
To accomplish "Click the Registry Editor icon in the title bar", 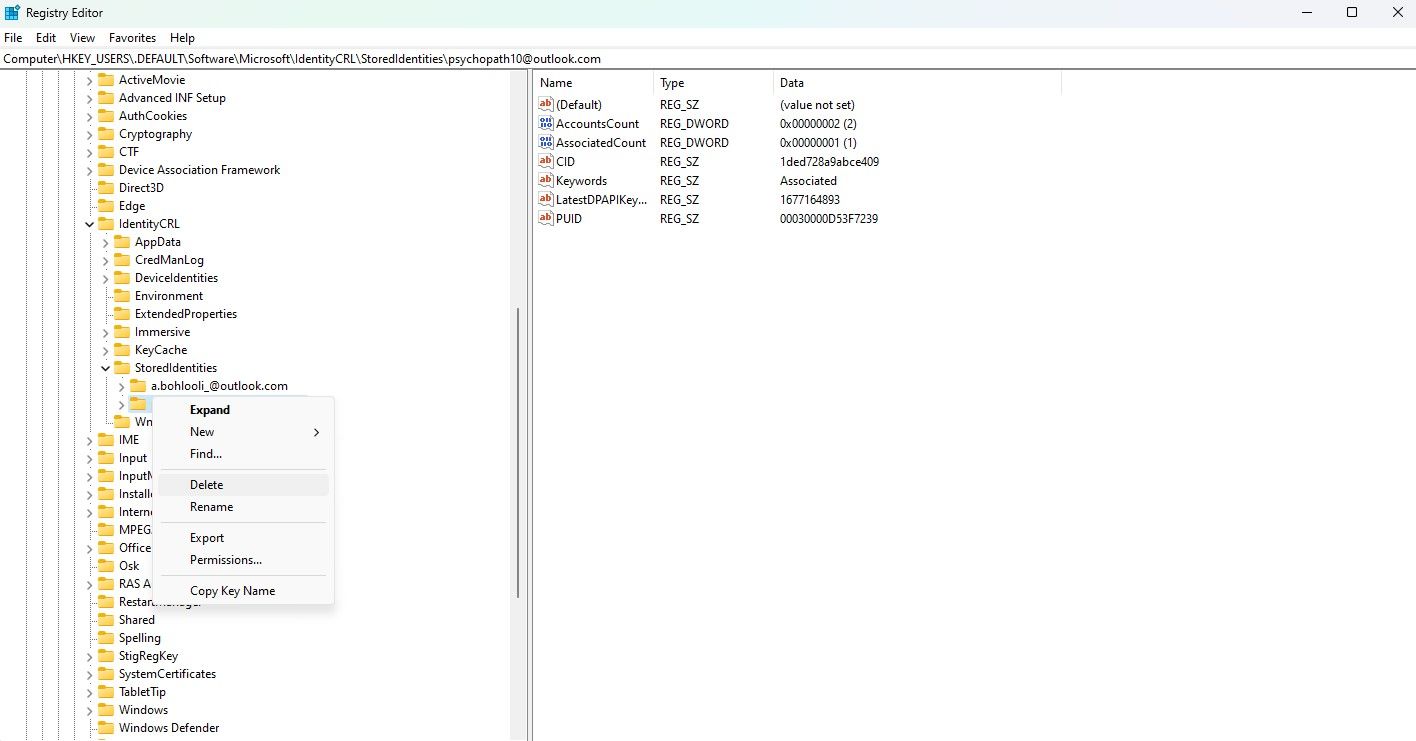I will 14,12.
